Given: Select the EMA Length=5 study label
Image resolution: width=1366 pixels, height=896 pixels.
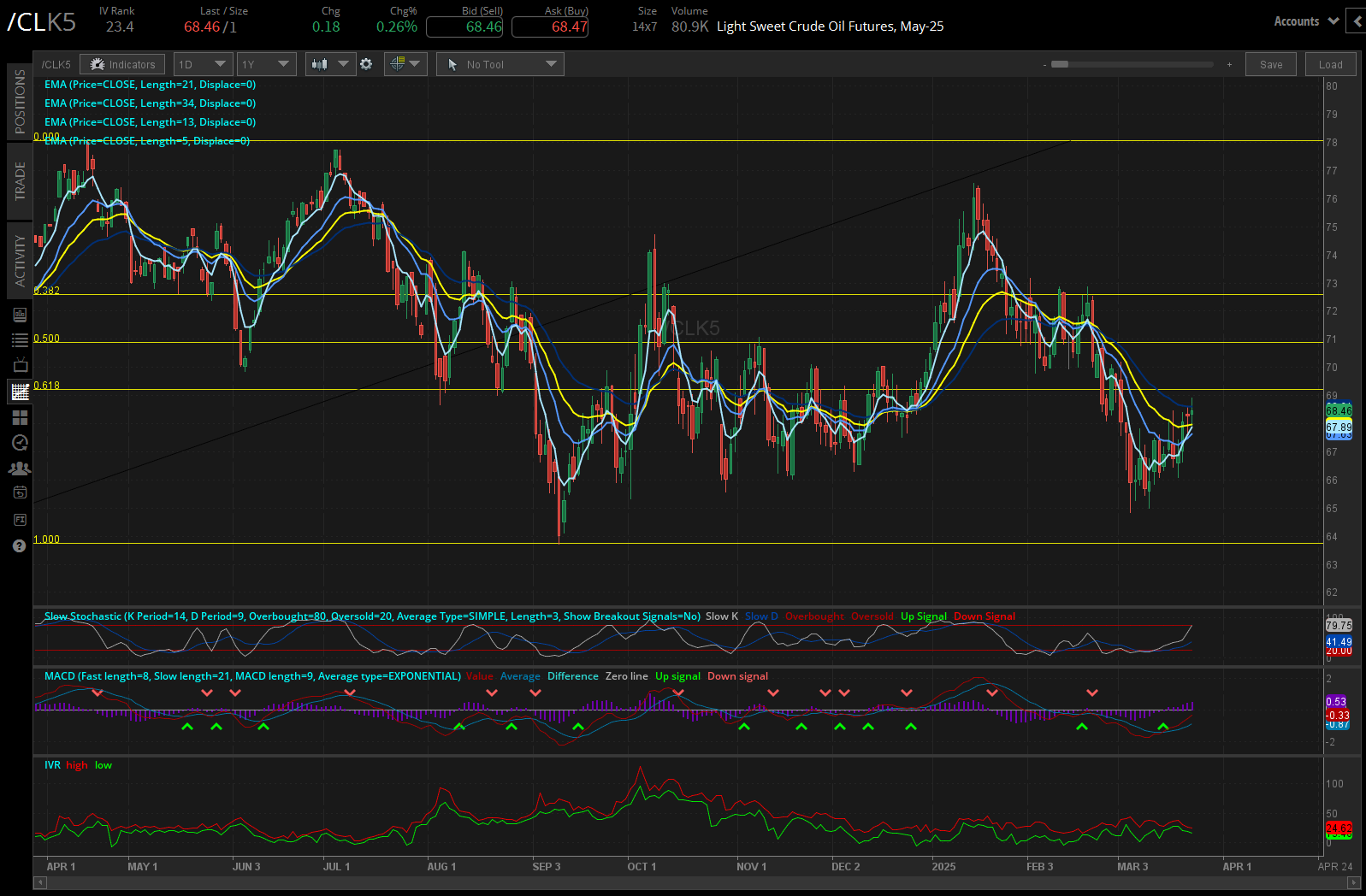Looking at the screenshot, I should click(x=147, y=141).
